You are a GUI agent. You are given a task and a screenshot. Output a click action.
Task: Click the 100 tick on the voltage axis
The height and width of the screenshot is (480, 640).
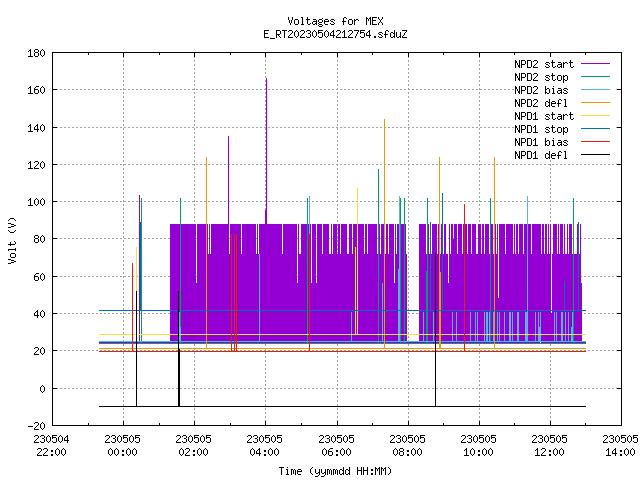point(36,202)
